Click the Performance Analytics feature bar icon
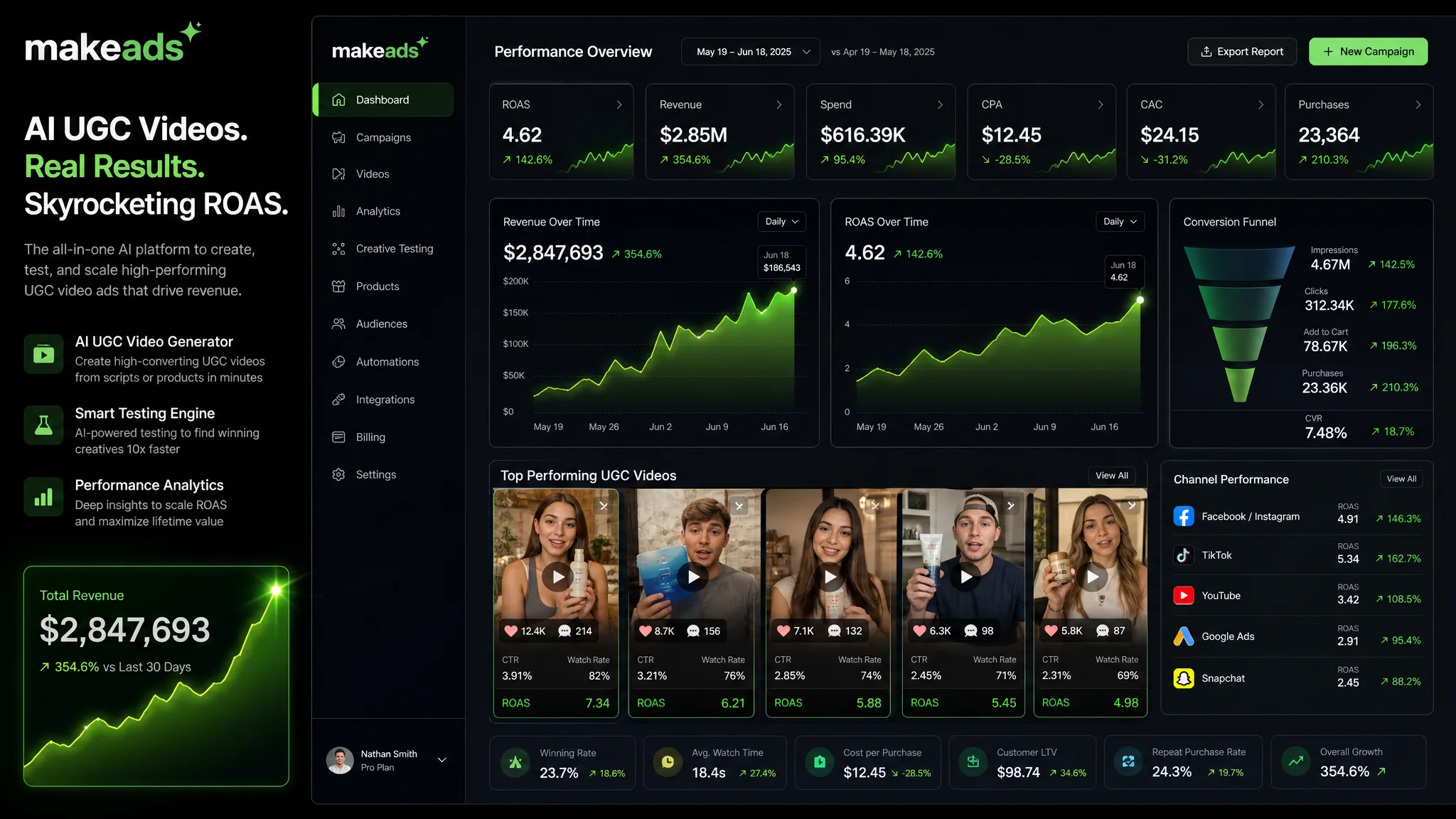The height and width of the screenshot is (819, 1456). coord(43,497)
